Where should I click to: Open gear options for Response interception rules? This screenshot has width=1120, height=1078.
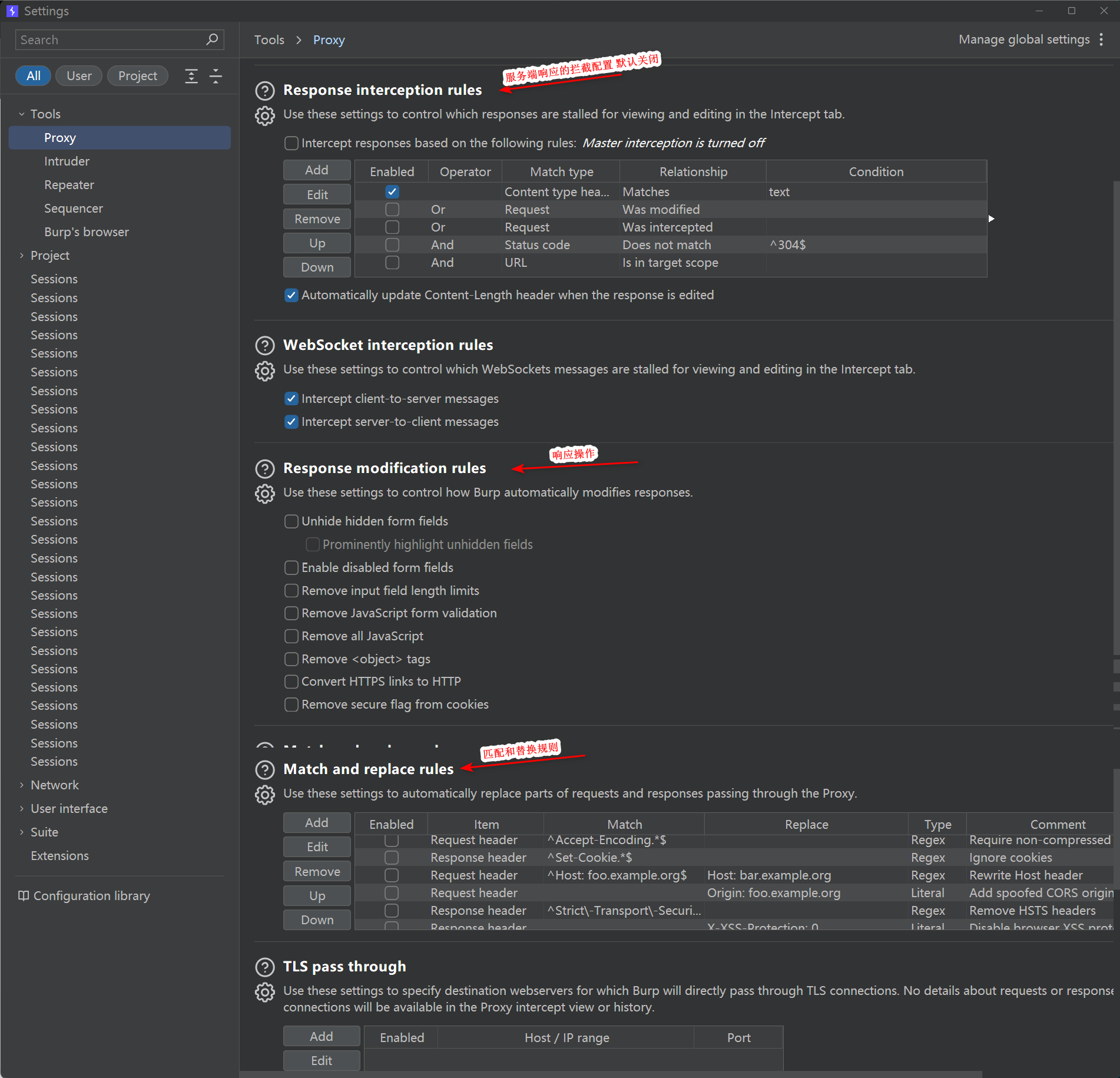pos(265,116)
